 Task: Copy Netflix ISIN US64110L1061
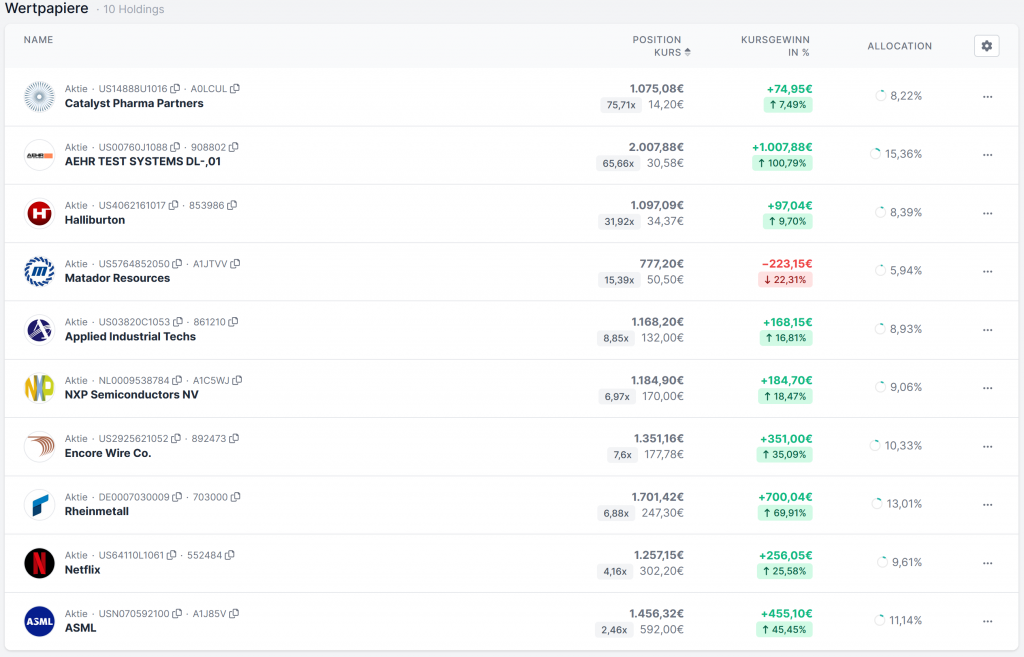[171, 555]
